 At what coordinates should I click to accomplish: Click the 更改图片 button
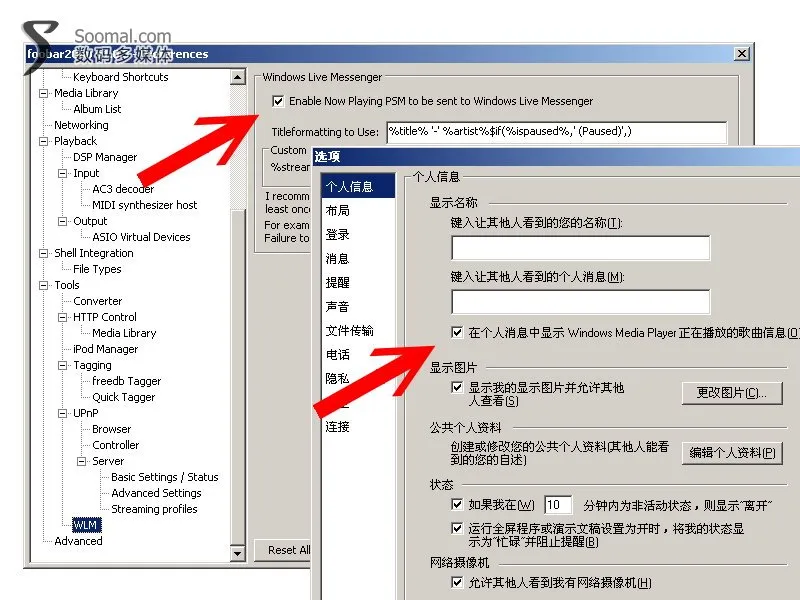point(732,393)
